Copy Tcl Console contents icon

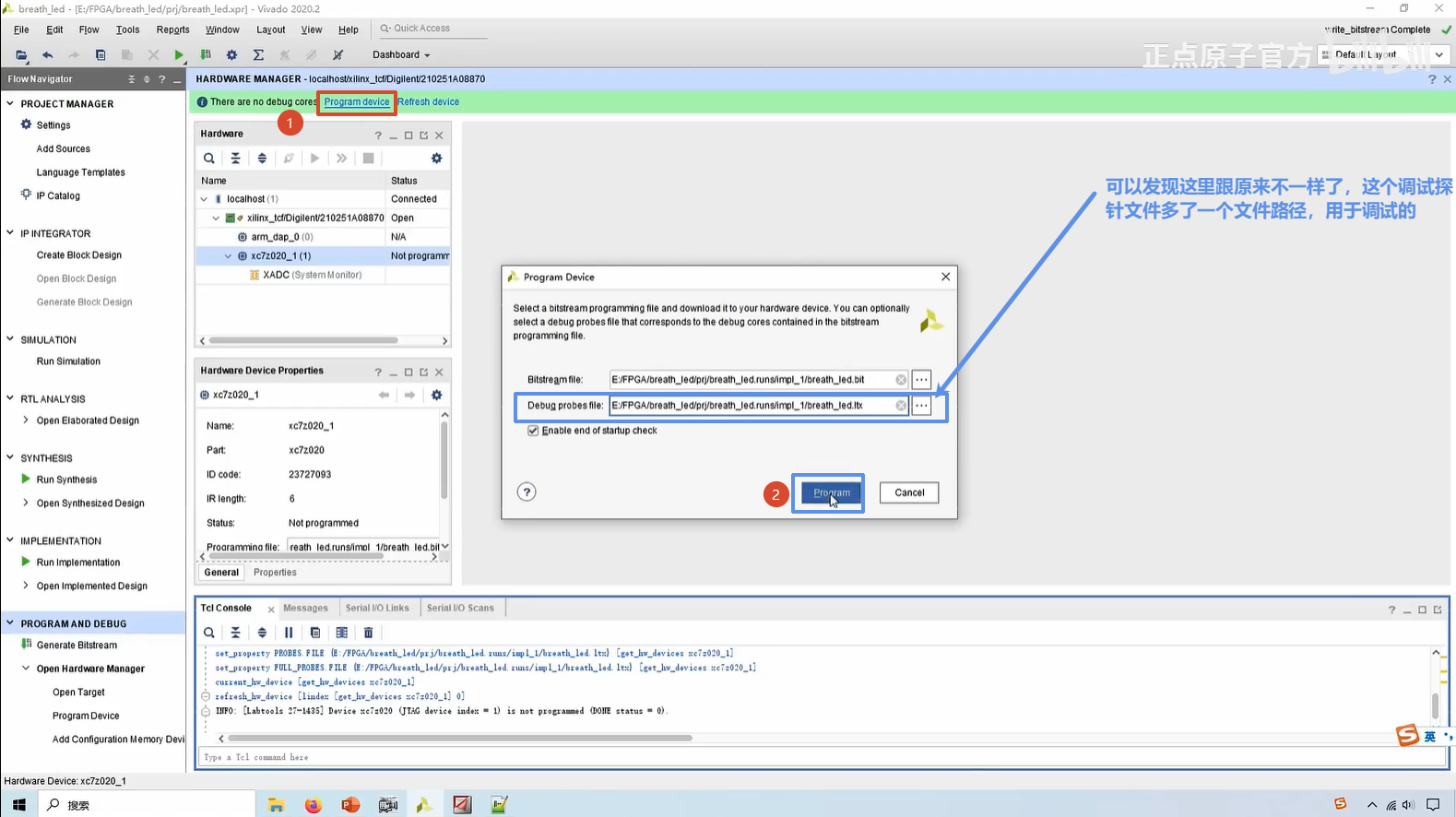315,633
